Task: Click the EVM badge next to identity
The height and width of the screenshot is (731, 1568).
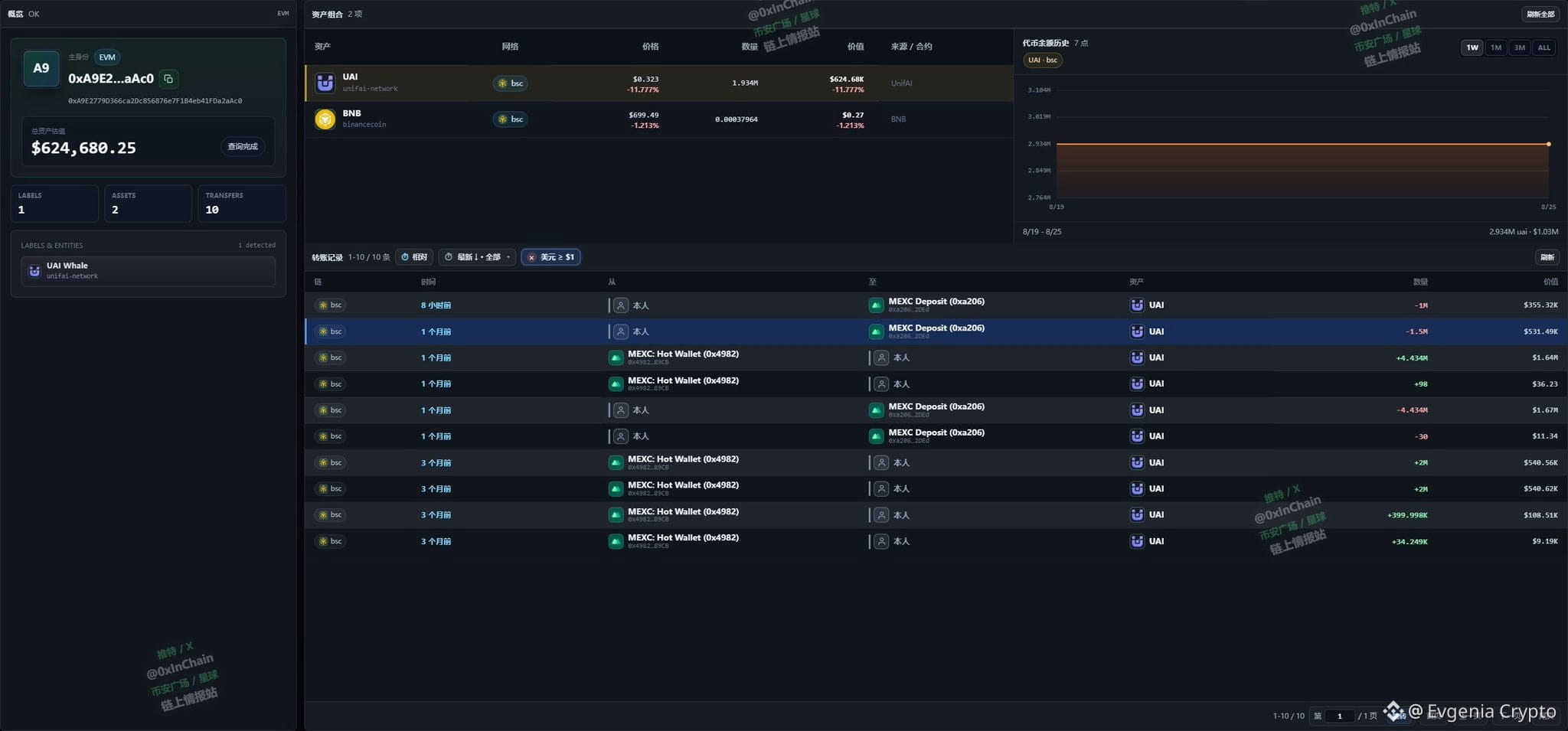Action: [107, 57]
